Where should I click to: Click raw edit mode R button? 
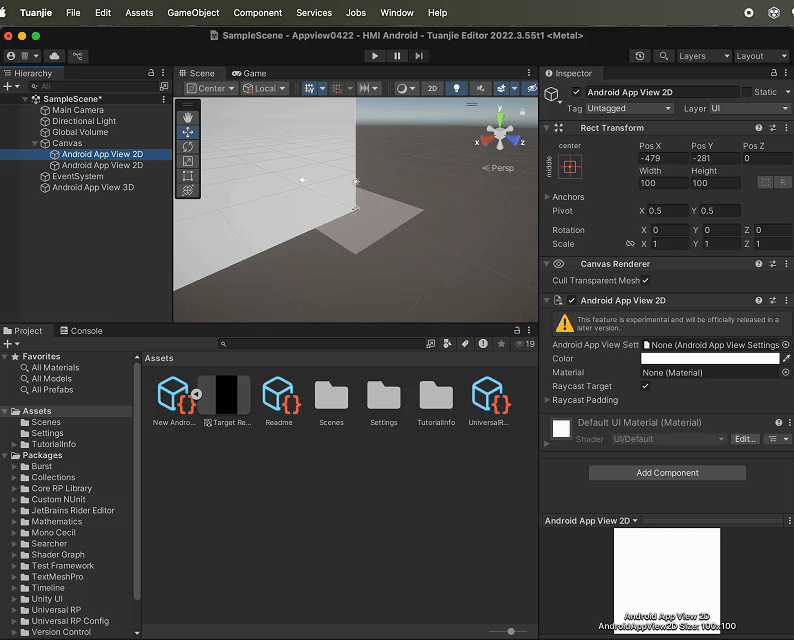[x=783, y=182]
